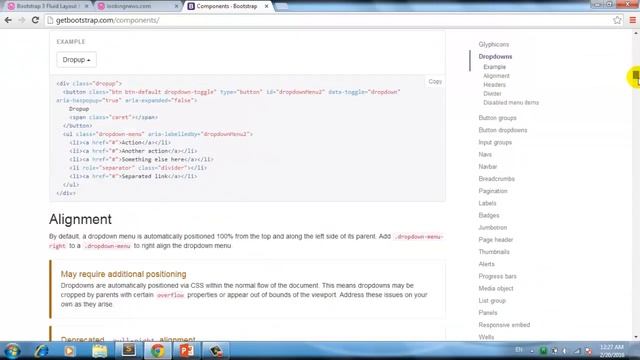Click the "May require additional positioning" heading

[x=123, y=274]
